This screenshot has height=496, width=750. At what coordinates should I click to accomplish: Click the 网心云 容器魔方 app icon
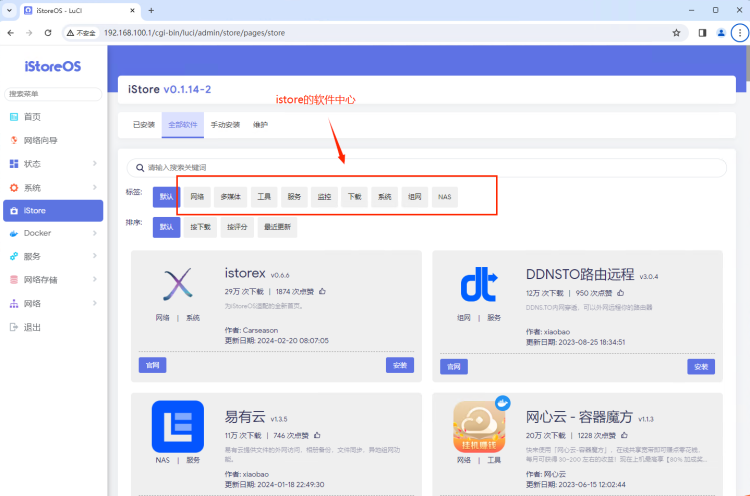(479, 427)
